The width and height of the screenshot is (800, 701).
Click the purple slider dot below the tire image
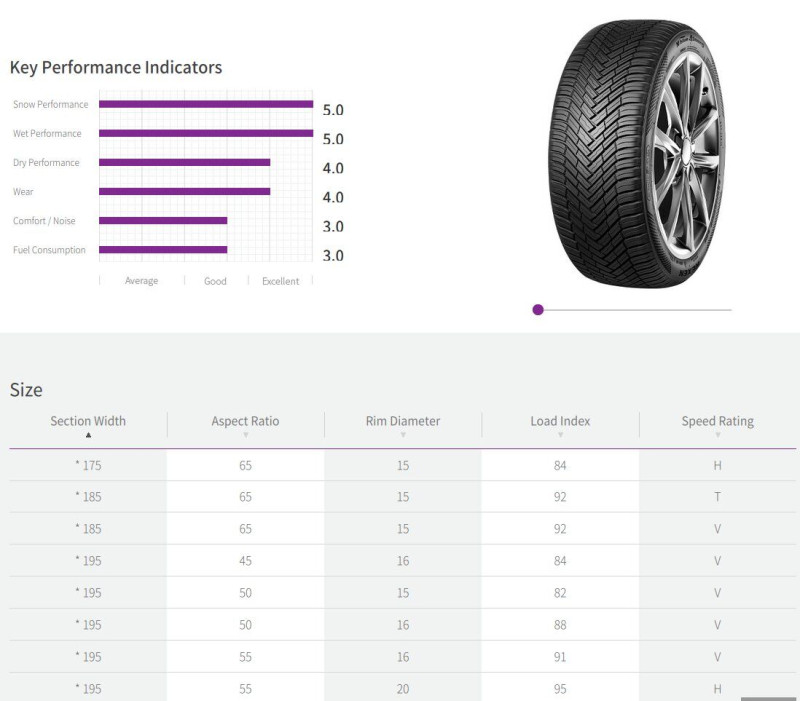pyautogui.click(x=538, y=310)
